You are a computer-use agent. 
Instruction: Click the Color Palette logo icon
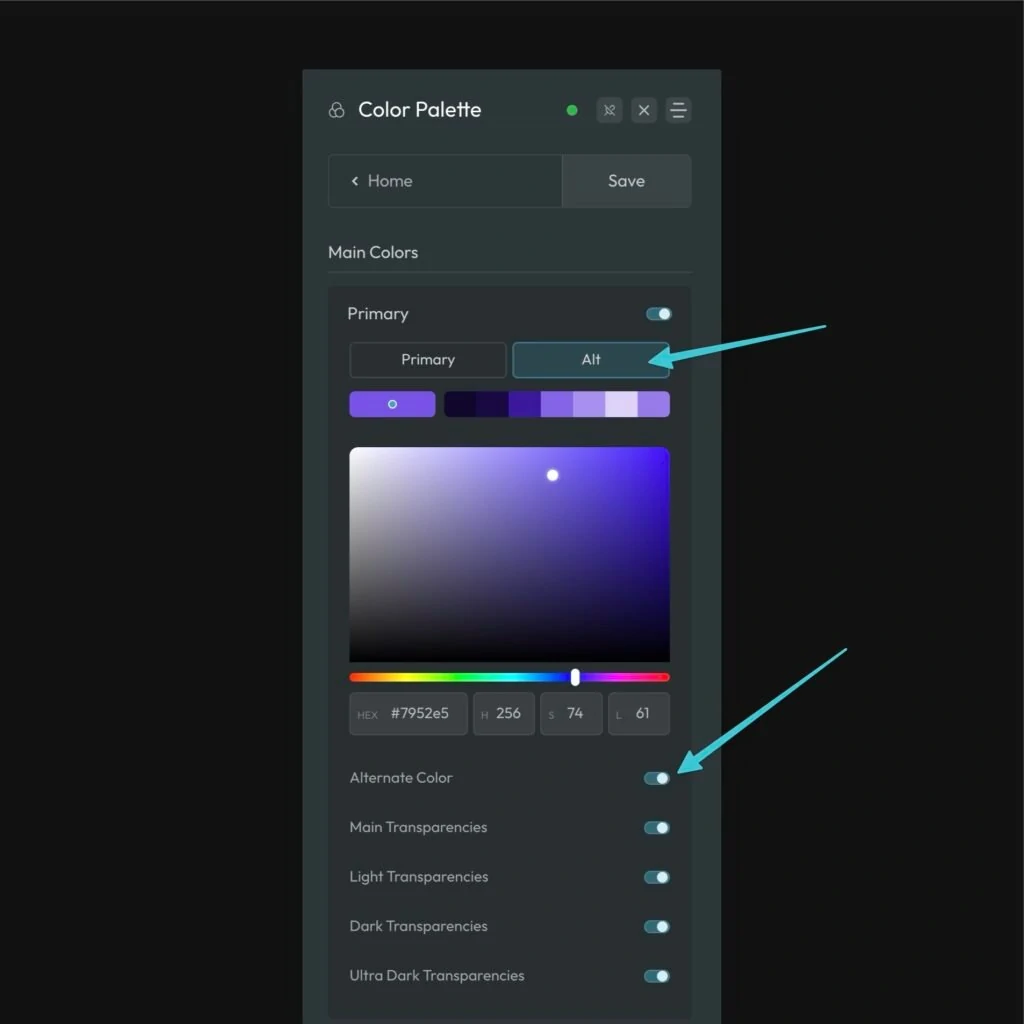coord(337,110)
